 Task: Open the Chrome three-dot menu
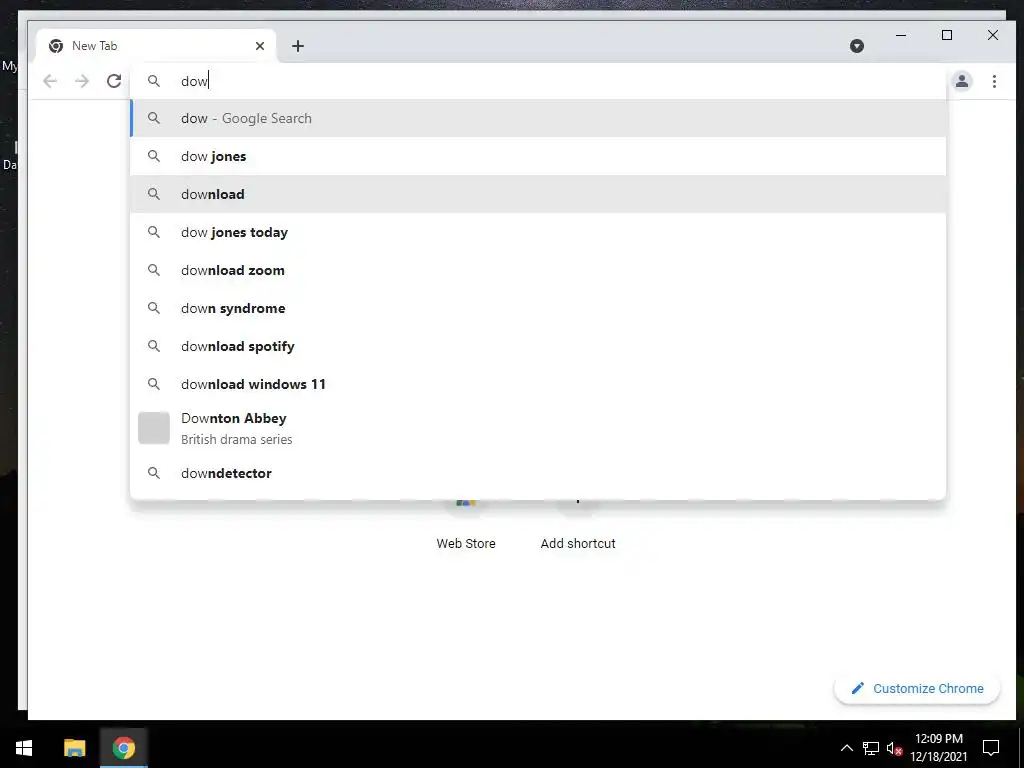coord(994,81)
